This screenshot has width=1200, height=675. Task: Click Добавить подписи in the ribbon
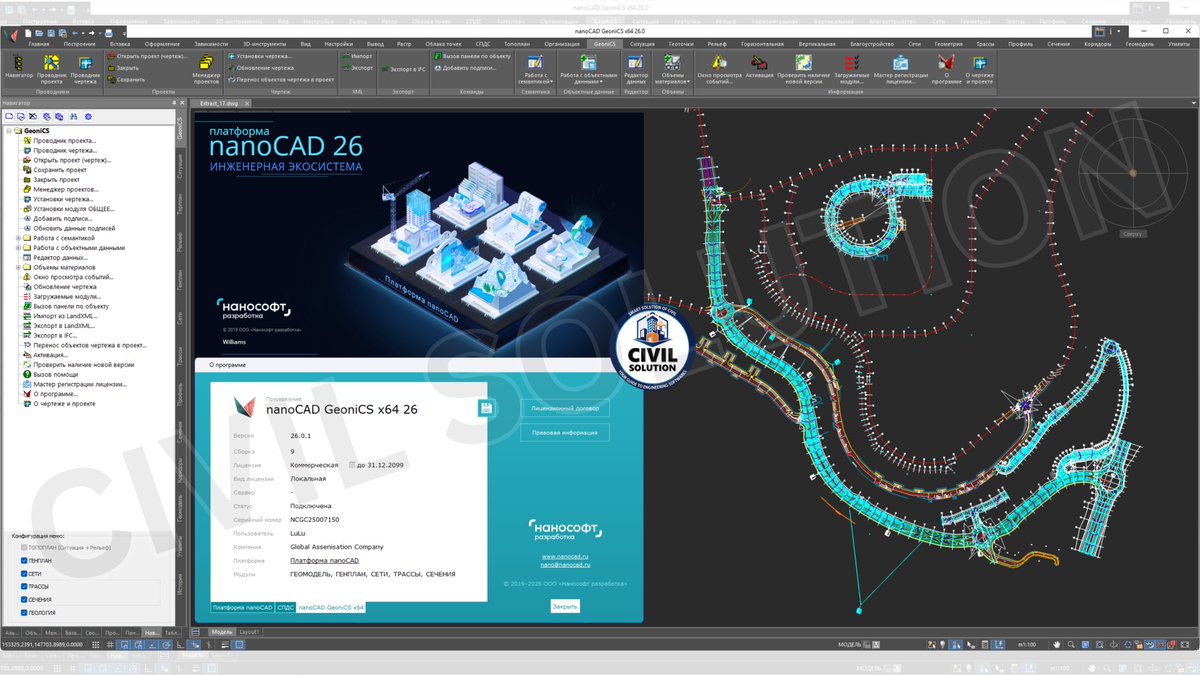(x=466, y=68)
